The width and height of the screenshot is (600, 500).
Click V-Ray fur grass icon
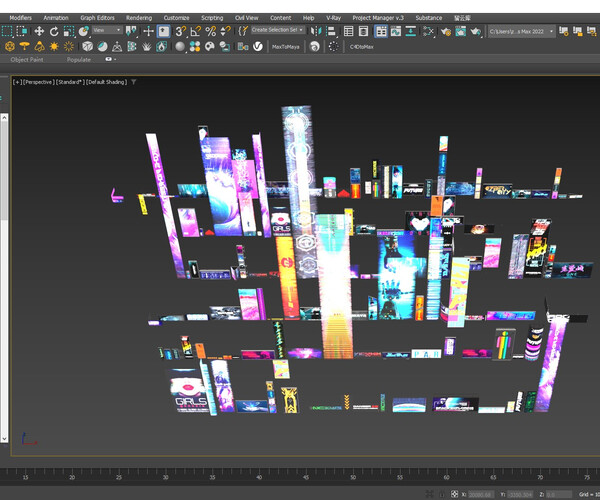point(147,47)
